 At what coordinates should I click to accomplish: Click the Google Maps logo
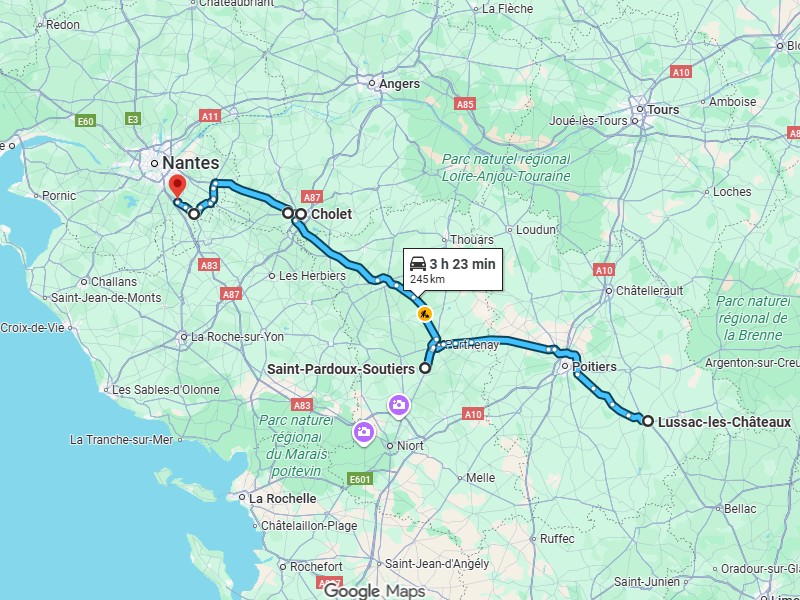[374, 591]
